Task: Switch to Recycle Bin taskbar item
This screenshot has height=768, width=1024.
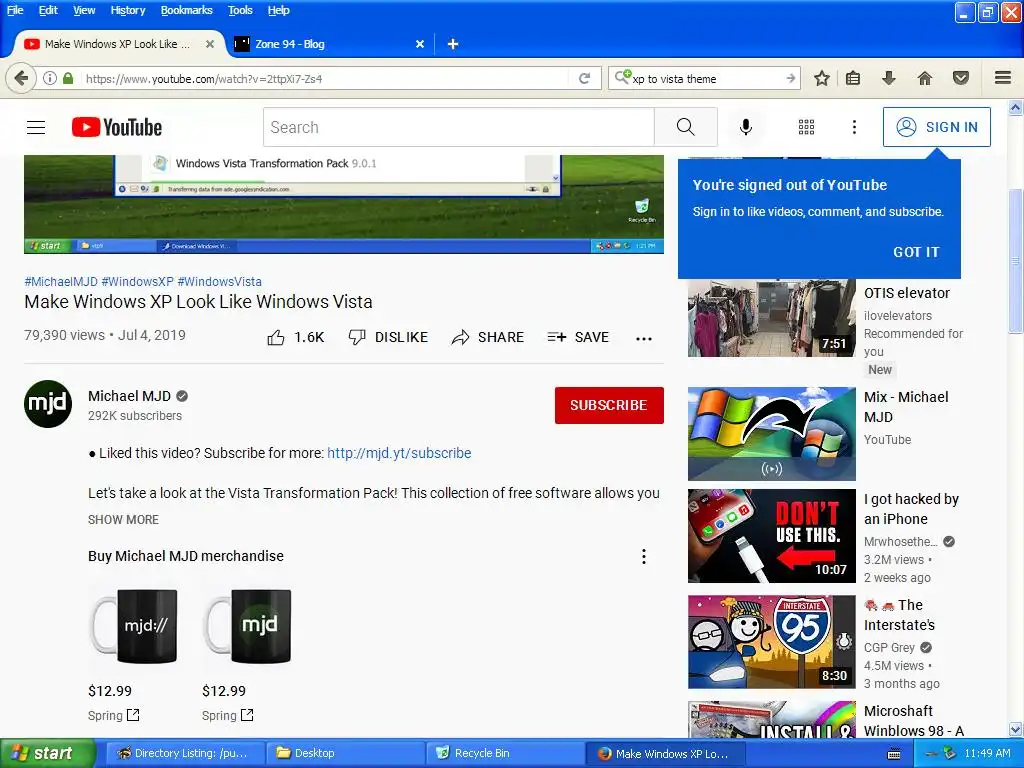Action: click(504, 754)
